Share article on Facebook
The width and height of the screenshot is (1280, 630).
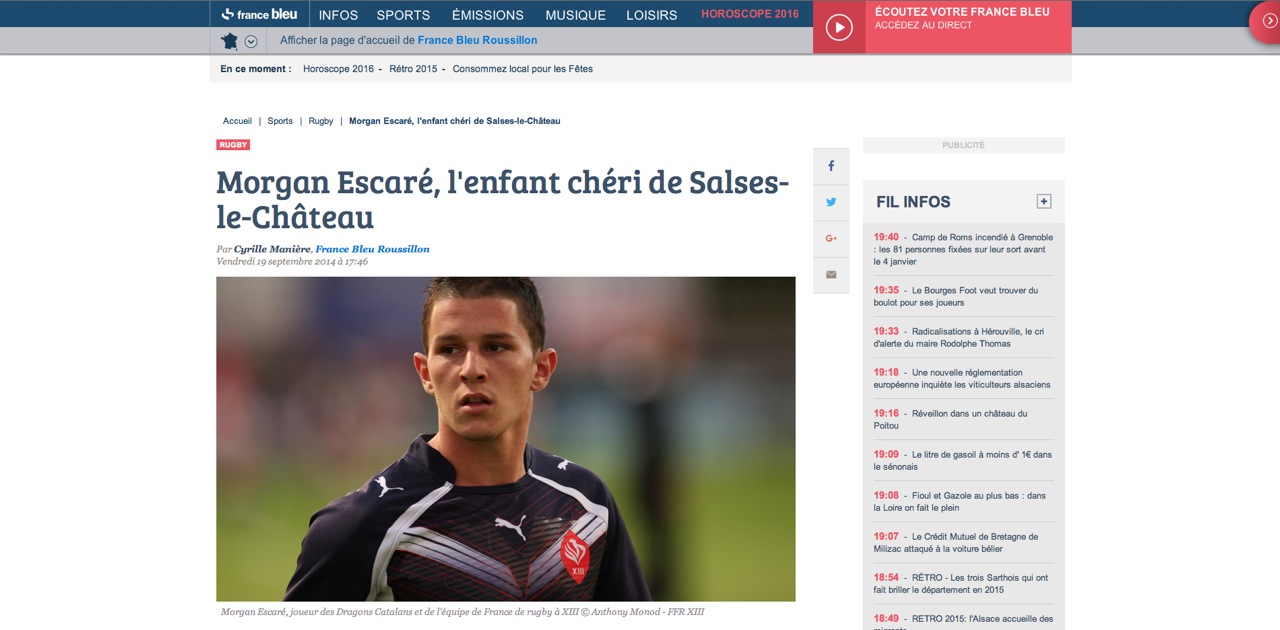click(831, 166)
